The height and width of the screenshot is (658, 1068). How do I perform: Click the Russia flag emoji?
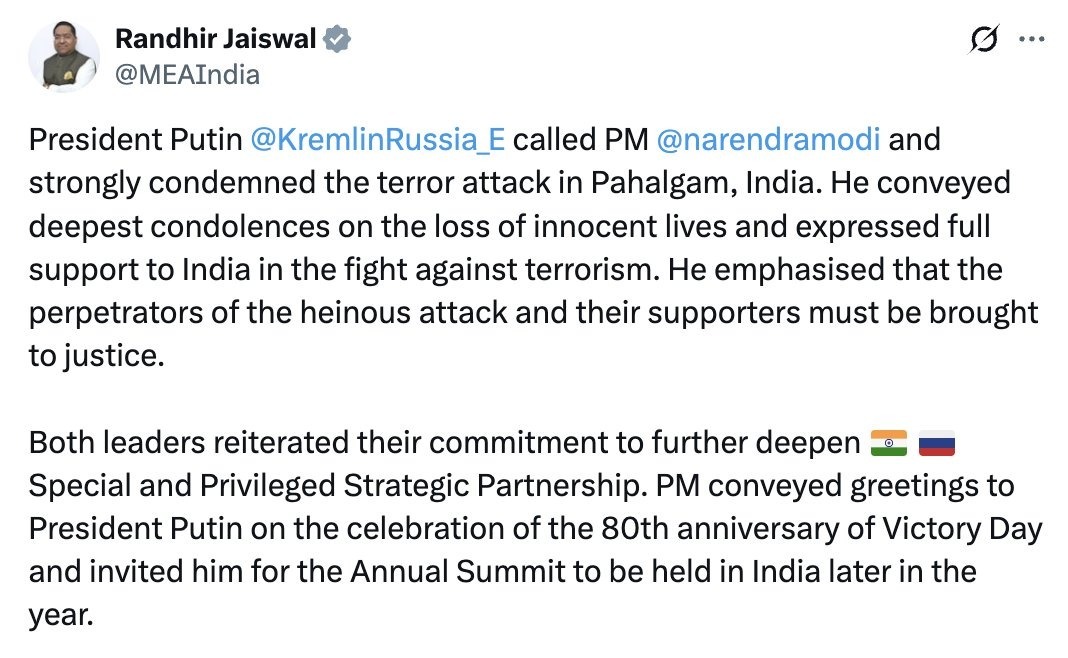click(936, 442)
